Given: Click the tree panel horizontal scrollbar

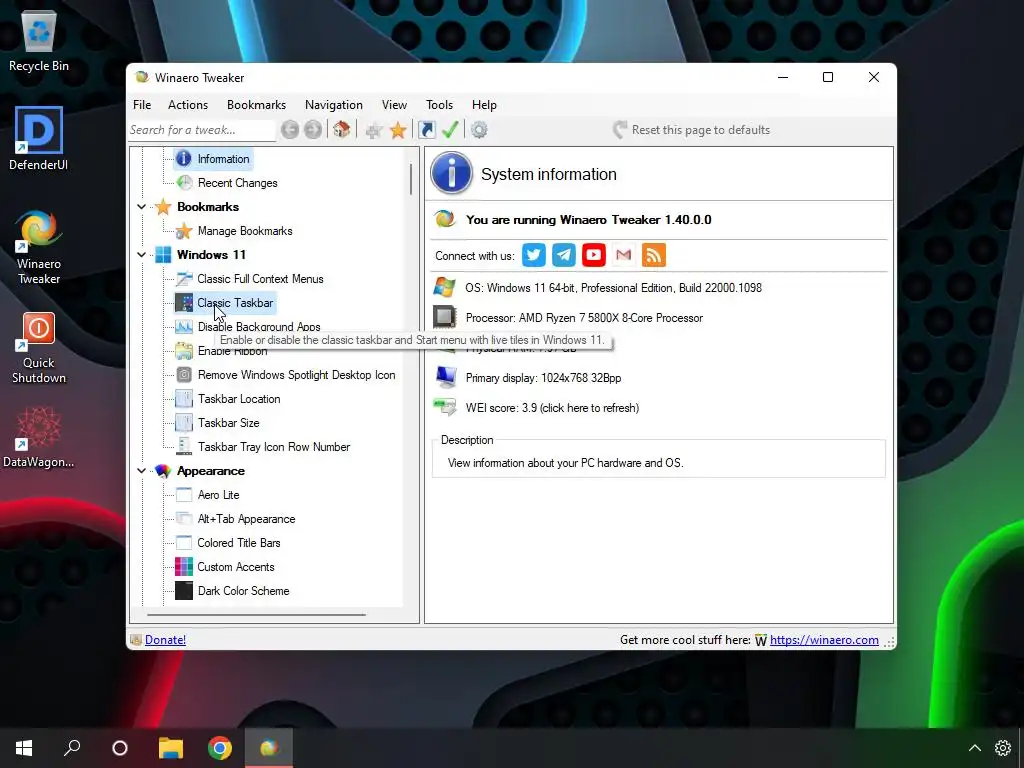Looking at the screenshot, I should pos(256,615).
